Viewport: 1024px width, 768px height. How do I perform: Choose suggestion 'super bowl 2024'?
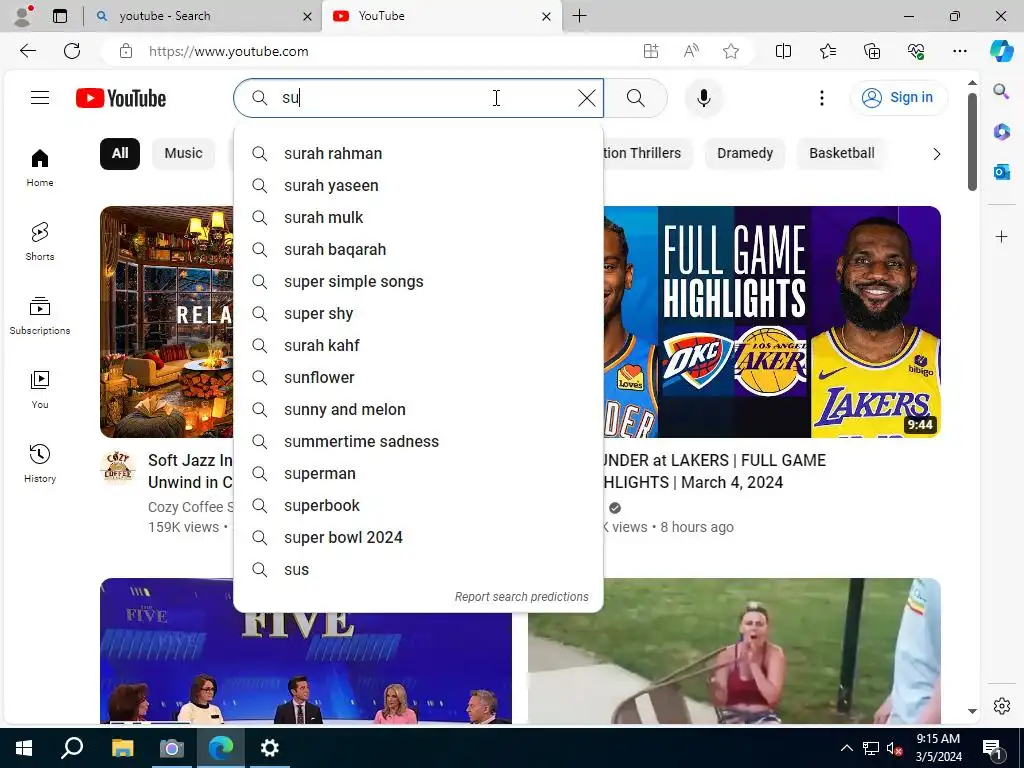(418, 537)
